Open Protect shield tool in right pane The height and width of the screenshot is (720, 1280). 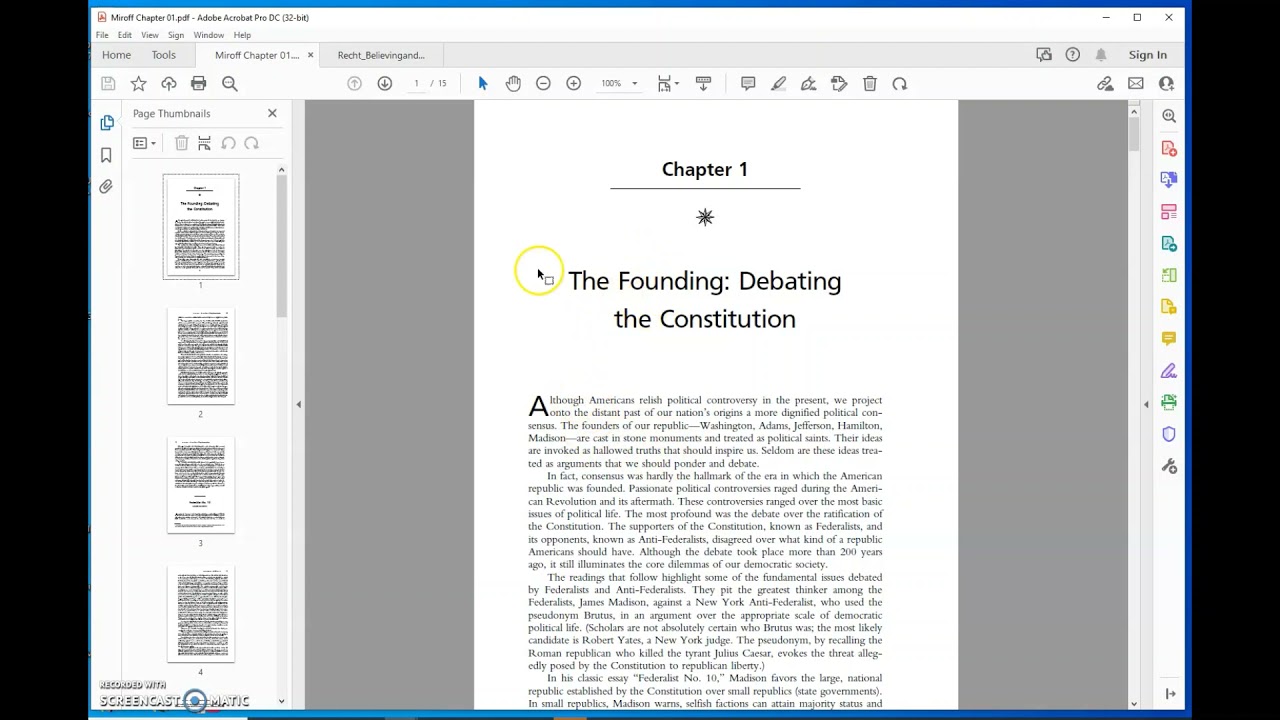click(x=1169, y=435)
